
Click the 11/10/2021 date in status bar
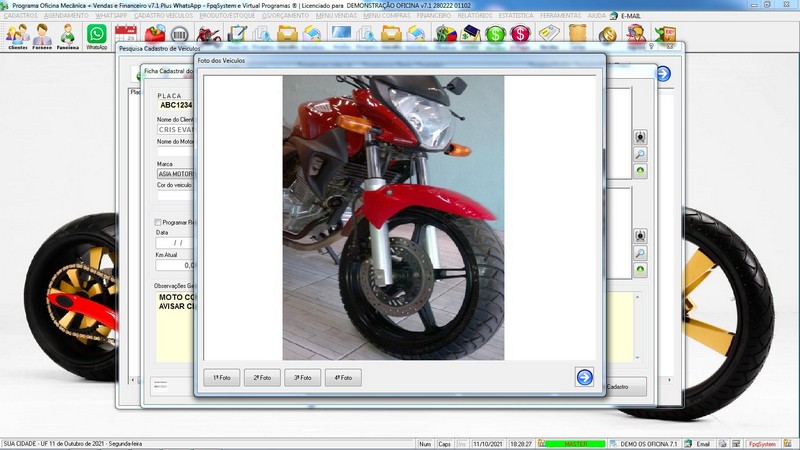tap(488, 444)
